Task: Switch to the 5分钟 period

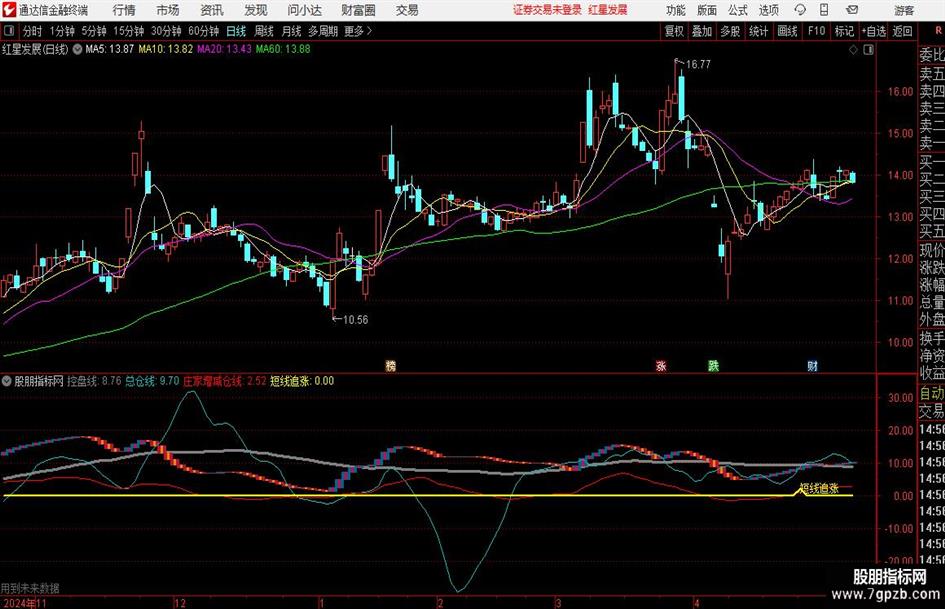Action: [94, 31]
